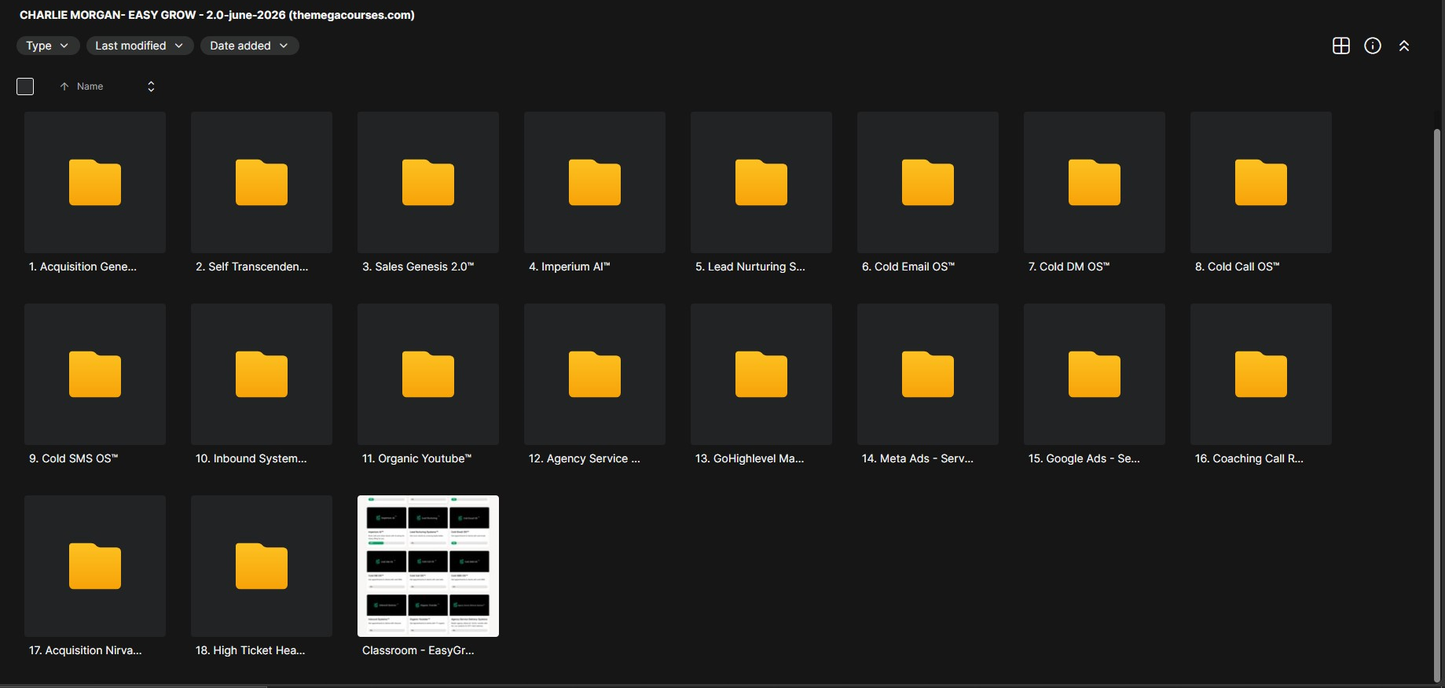Open folder 4. Imperium AI
This screenshot has width=1445, height=688.
tap(594, 182)
